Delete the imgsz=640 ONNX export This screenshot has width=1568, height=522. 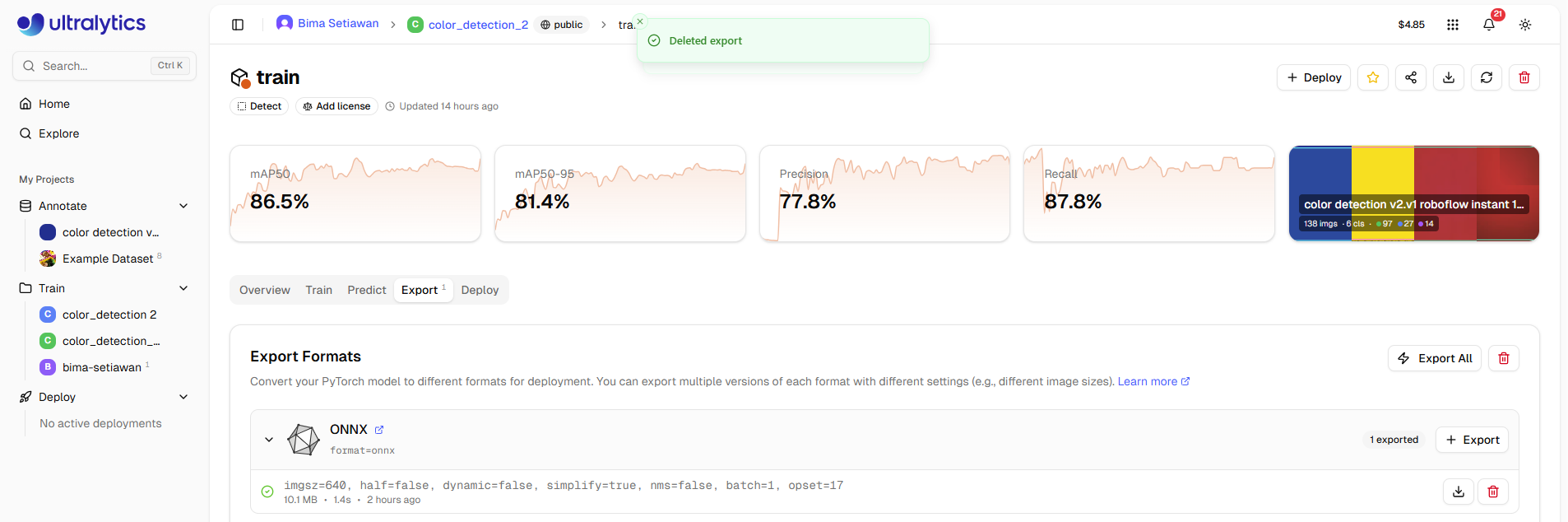[x=1493, y=492]
